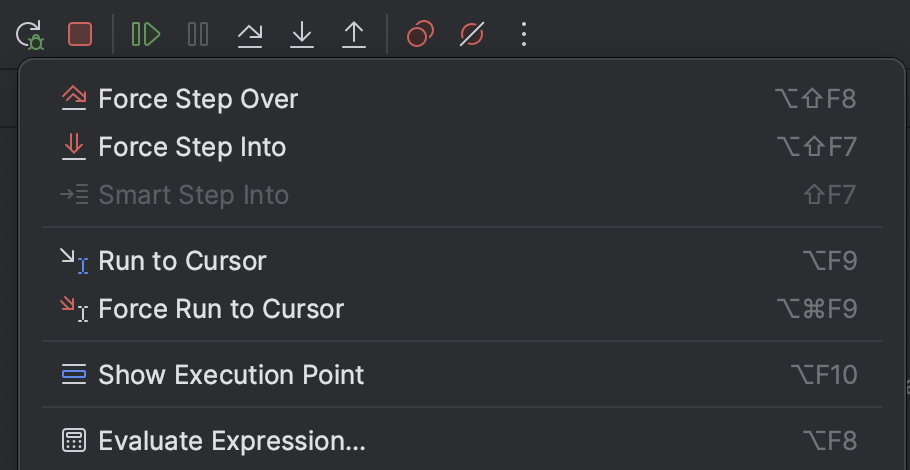This screenshot has height=470, width=910.
Task: Click the Step Over toolbar icon
Action: (250, 35)
